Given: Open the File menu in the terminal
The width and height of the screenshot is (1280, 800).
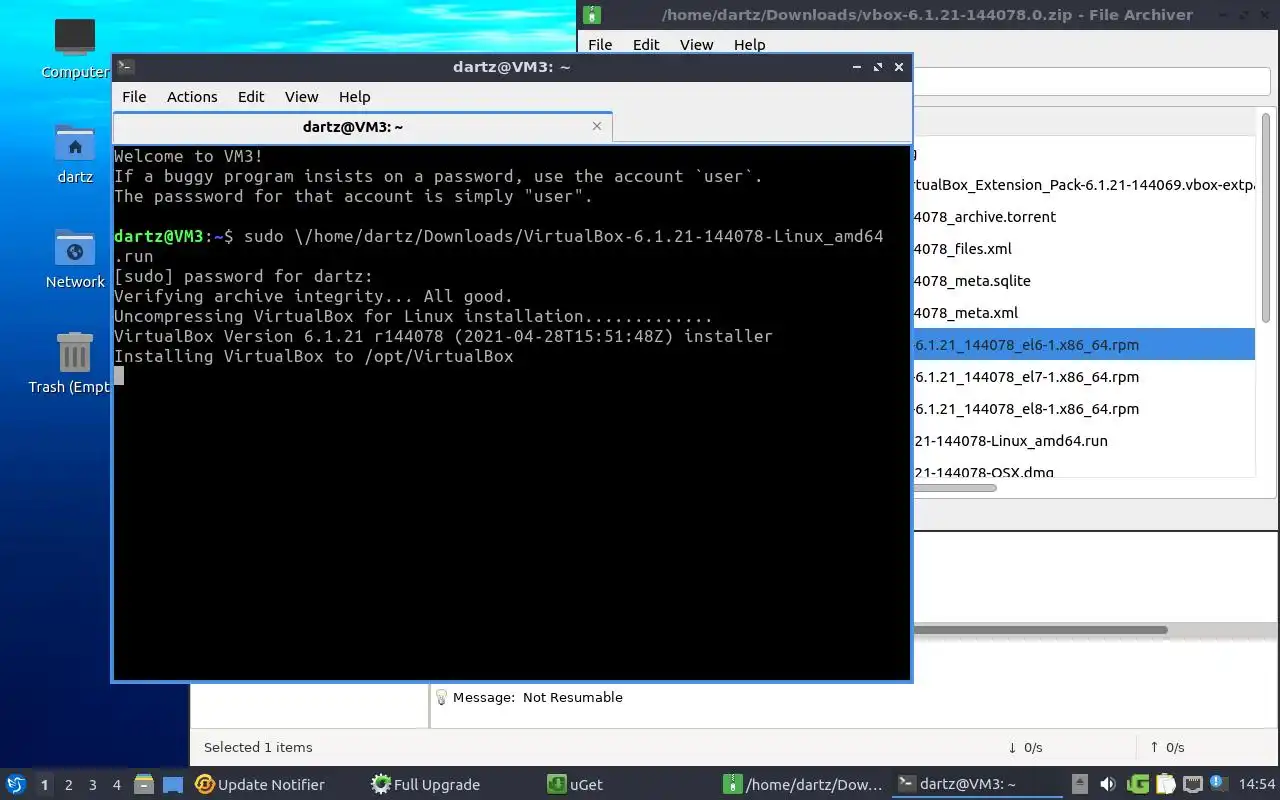Looking at the screenshot, I should point(134,97).
